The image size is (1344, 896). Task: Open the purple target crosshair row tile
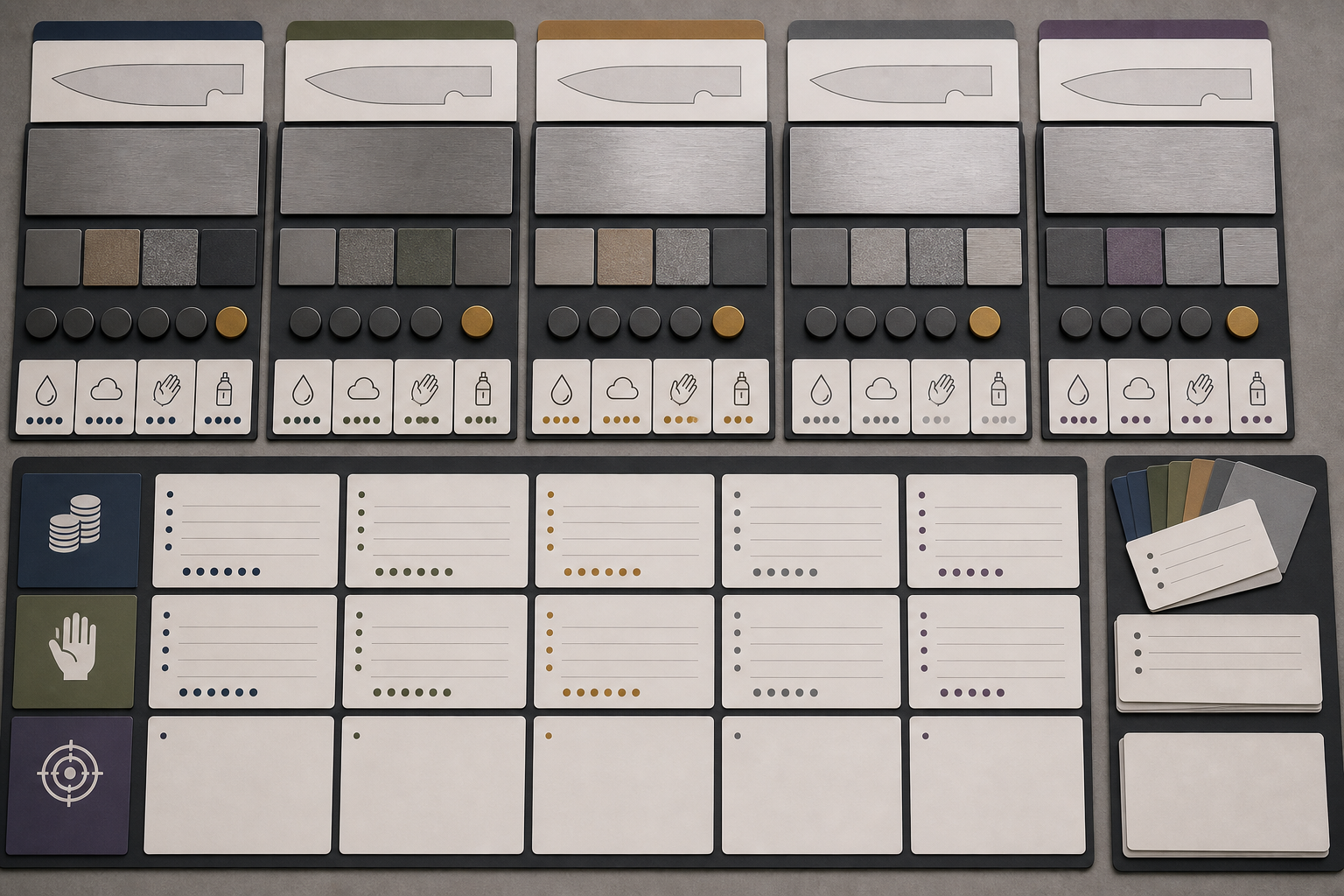[70, 785]
